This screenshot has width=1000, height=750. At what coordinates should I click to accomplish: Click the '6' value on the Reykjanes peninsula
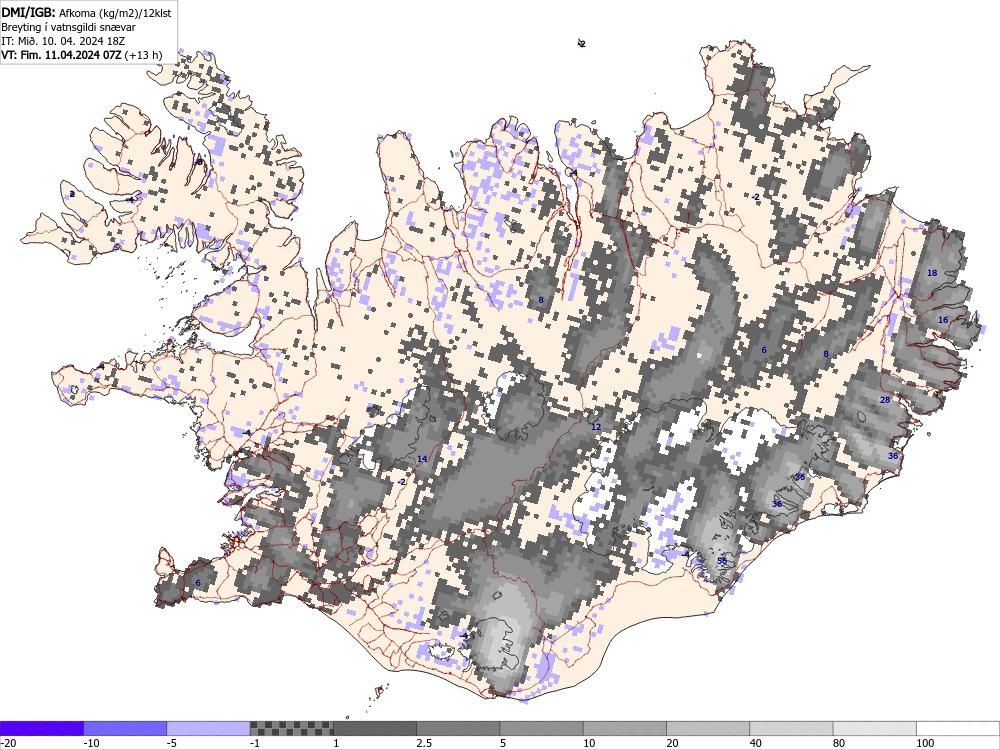pyautogui.click(x=198, y=583)
